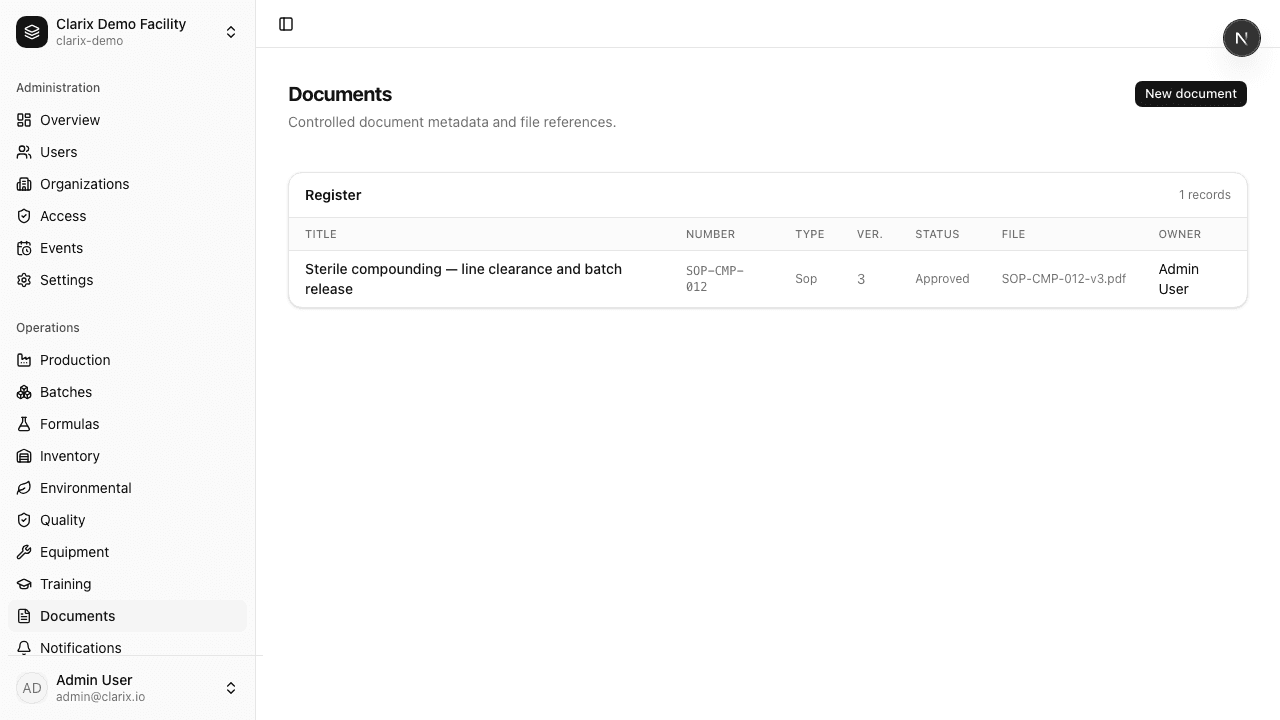Open Equipment in the sidebar
1280x720 pixels.
tap(127, 552)
